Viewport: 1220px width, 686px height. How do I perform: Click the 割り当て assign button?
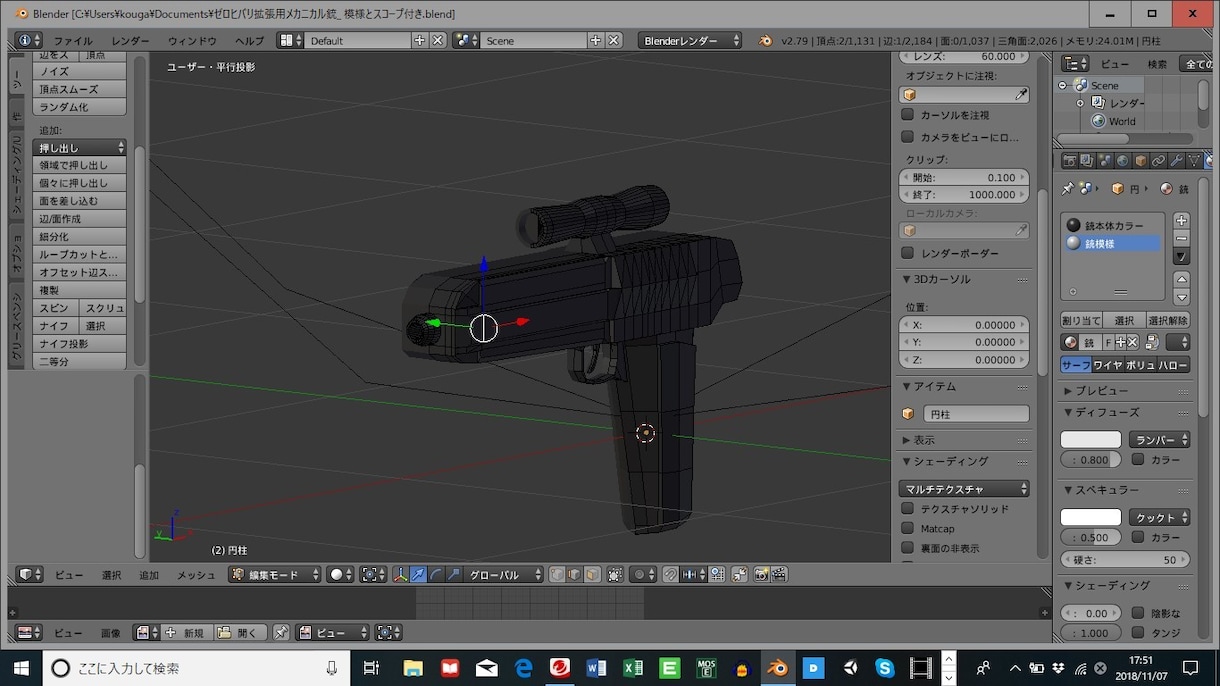1081,320
